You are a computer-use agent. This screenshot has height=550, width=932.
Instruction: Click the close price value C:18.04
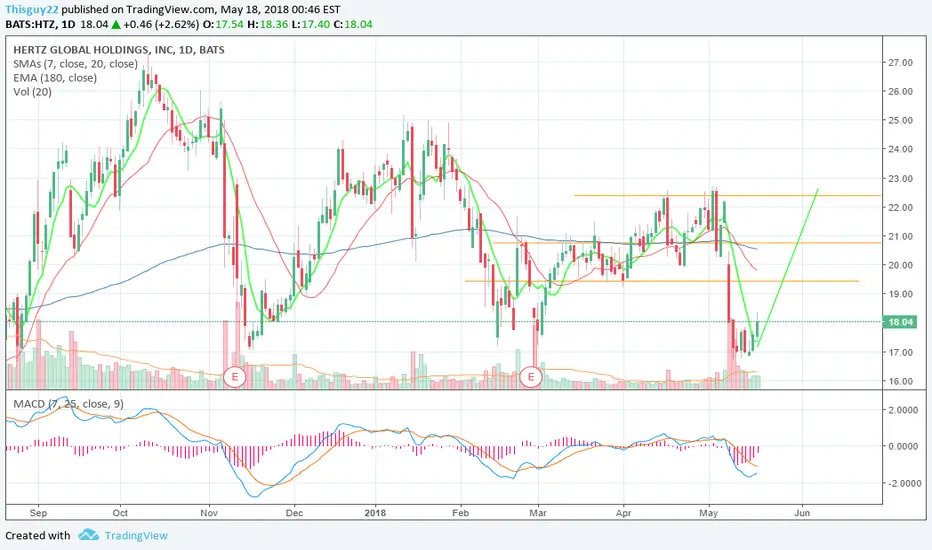pyautogui.click(x=352, y=24)
